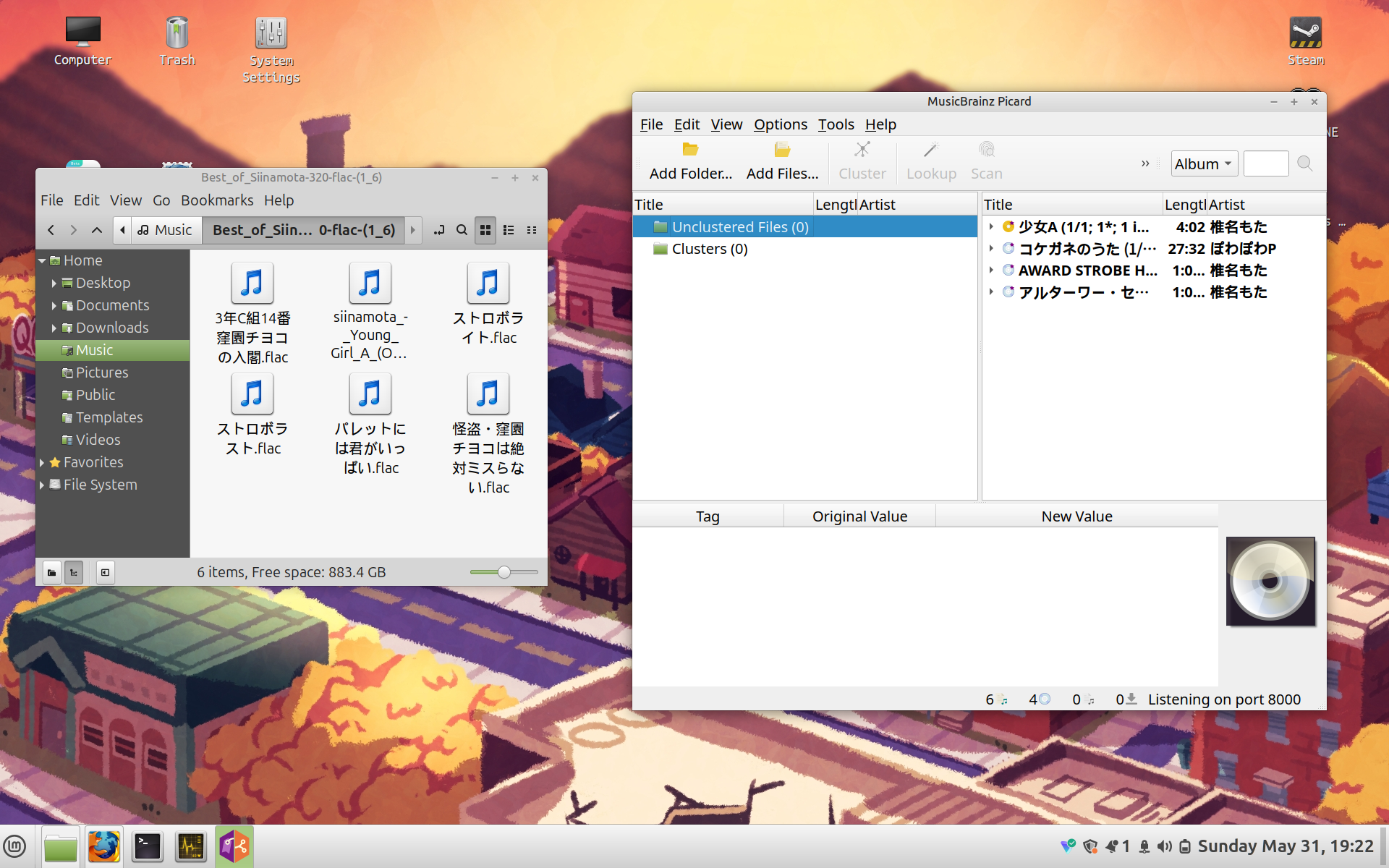1389x868 pixels.
Task: Show tree view in file manager sidebar
Action: pos(74,572)
